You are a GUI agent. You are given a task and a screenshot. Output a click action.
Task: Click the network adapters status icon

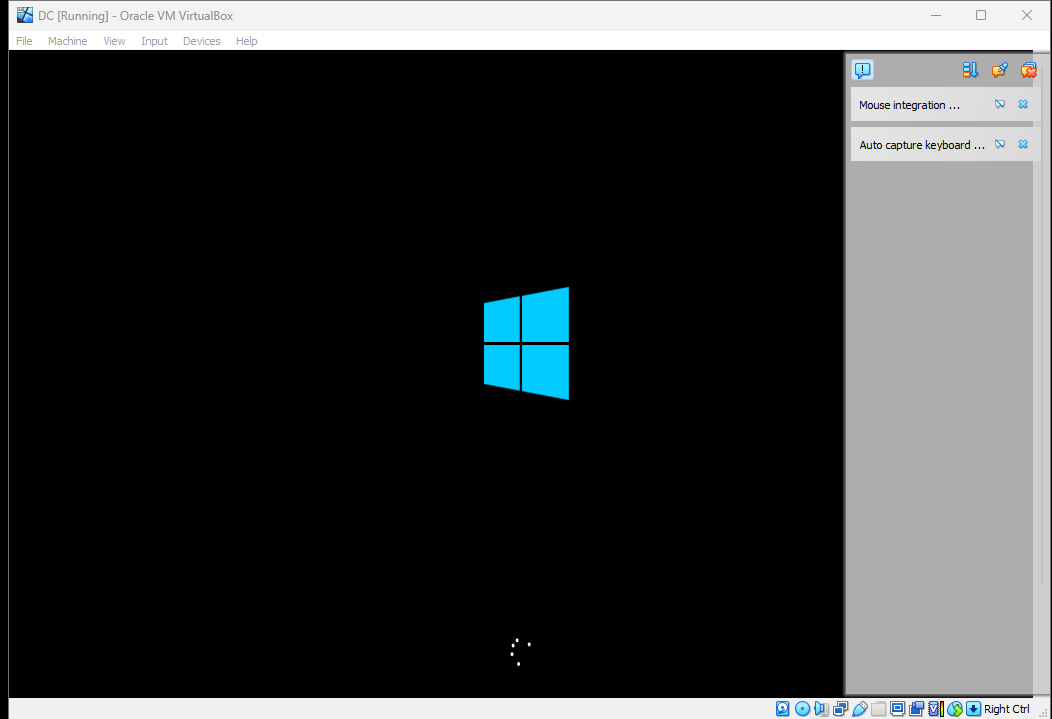pyautogui.click(x=841, y=709)
